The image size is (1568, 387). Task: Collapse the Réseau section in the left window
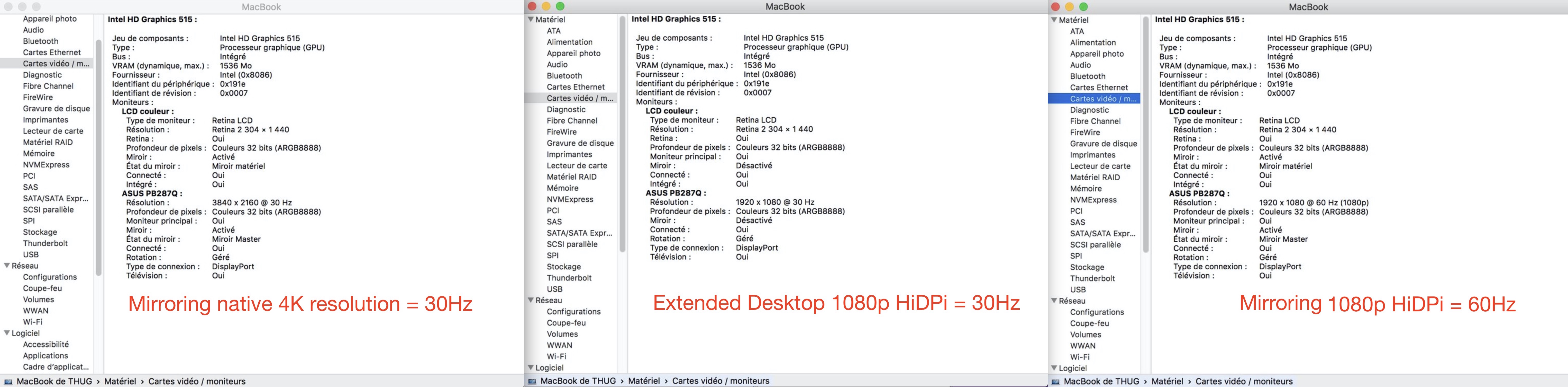click(x=7, y=266)
